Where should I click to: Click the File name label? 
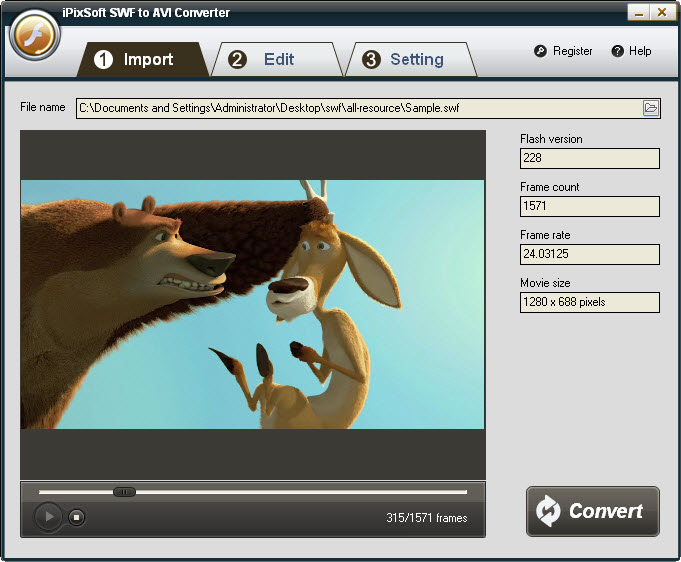[x=43, y=107]
